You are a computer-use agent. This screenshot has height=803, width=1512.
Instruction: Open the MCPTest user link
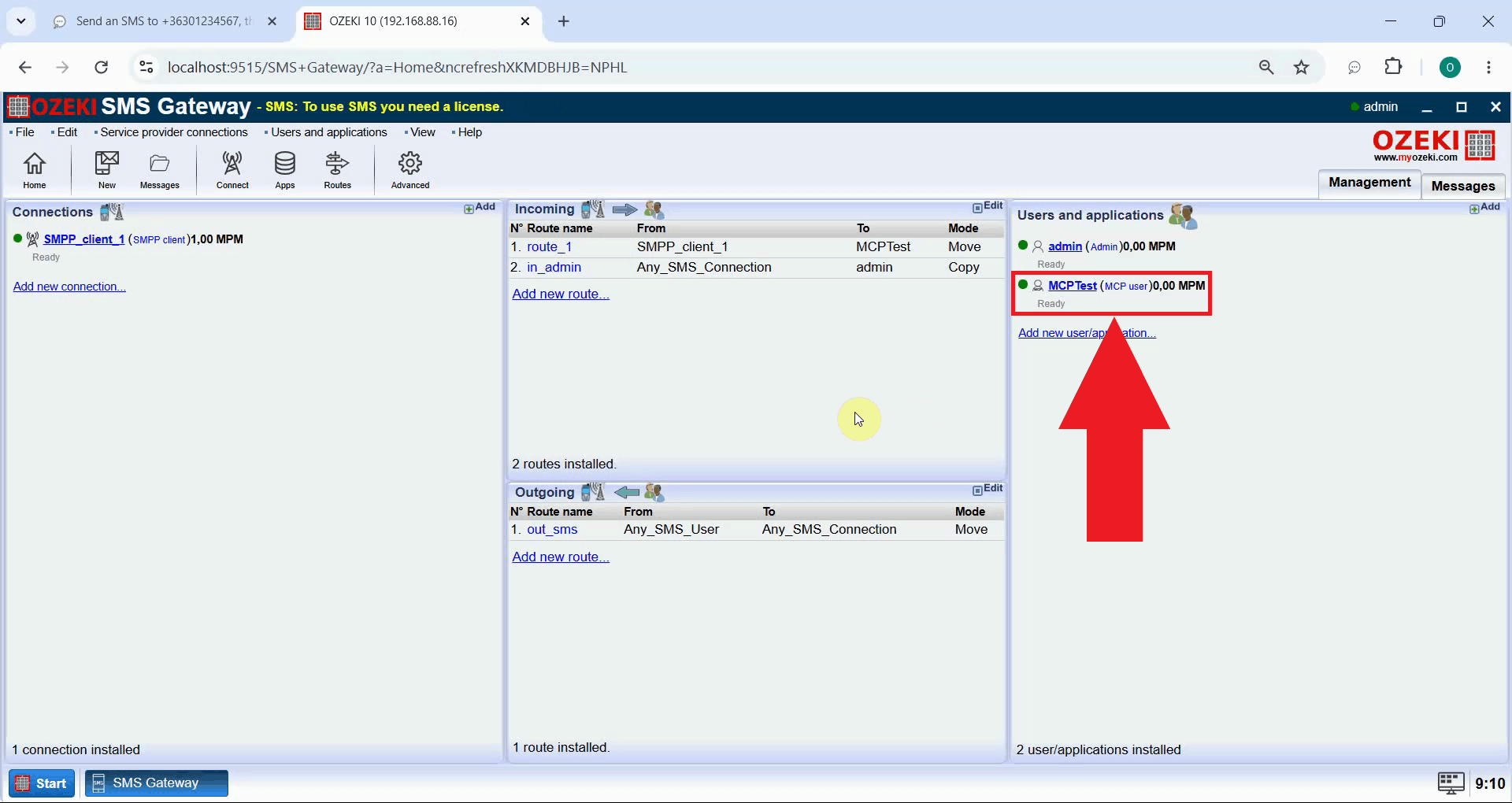pyautogui.click(x=1073, y=286)
